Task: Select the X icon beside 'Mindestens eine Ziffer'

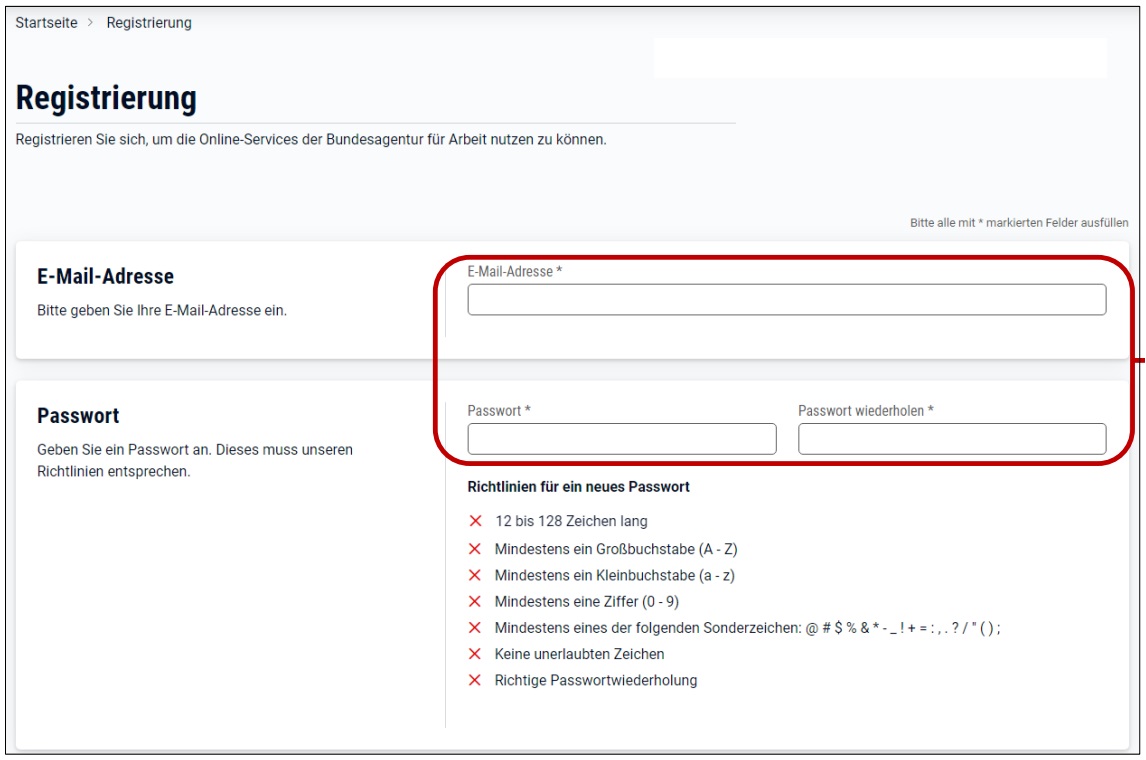Action: pyautogui.click(x=475, y=601)
